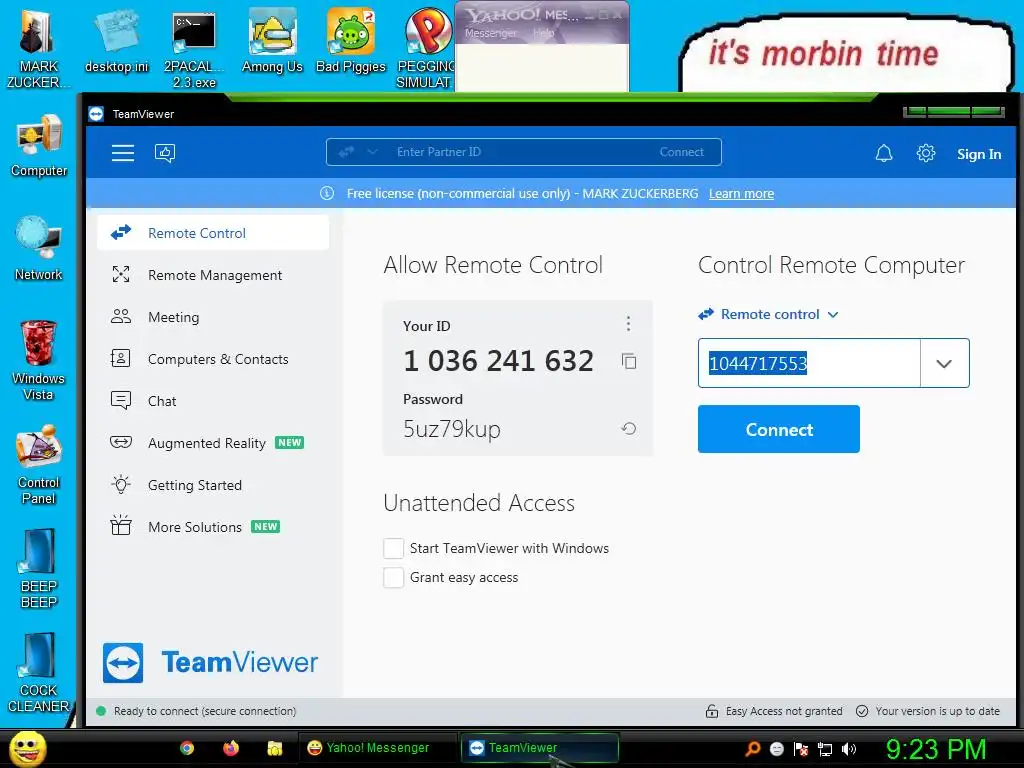Click the version check mark icon
The image size is (1024, 768).
[862, 711]
